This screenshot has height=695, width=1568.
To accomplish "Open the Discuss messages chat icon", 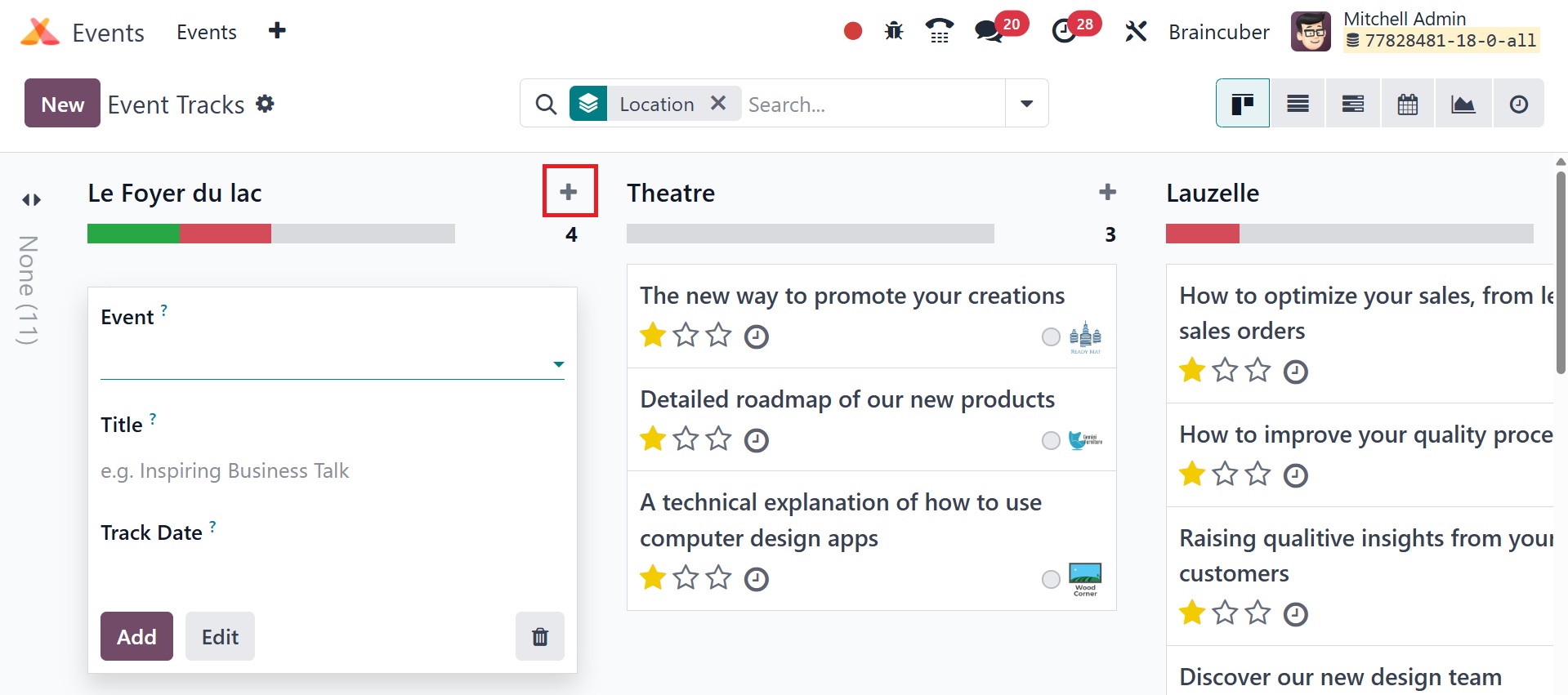I will point(988,32).
